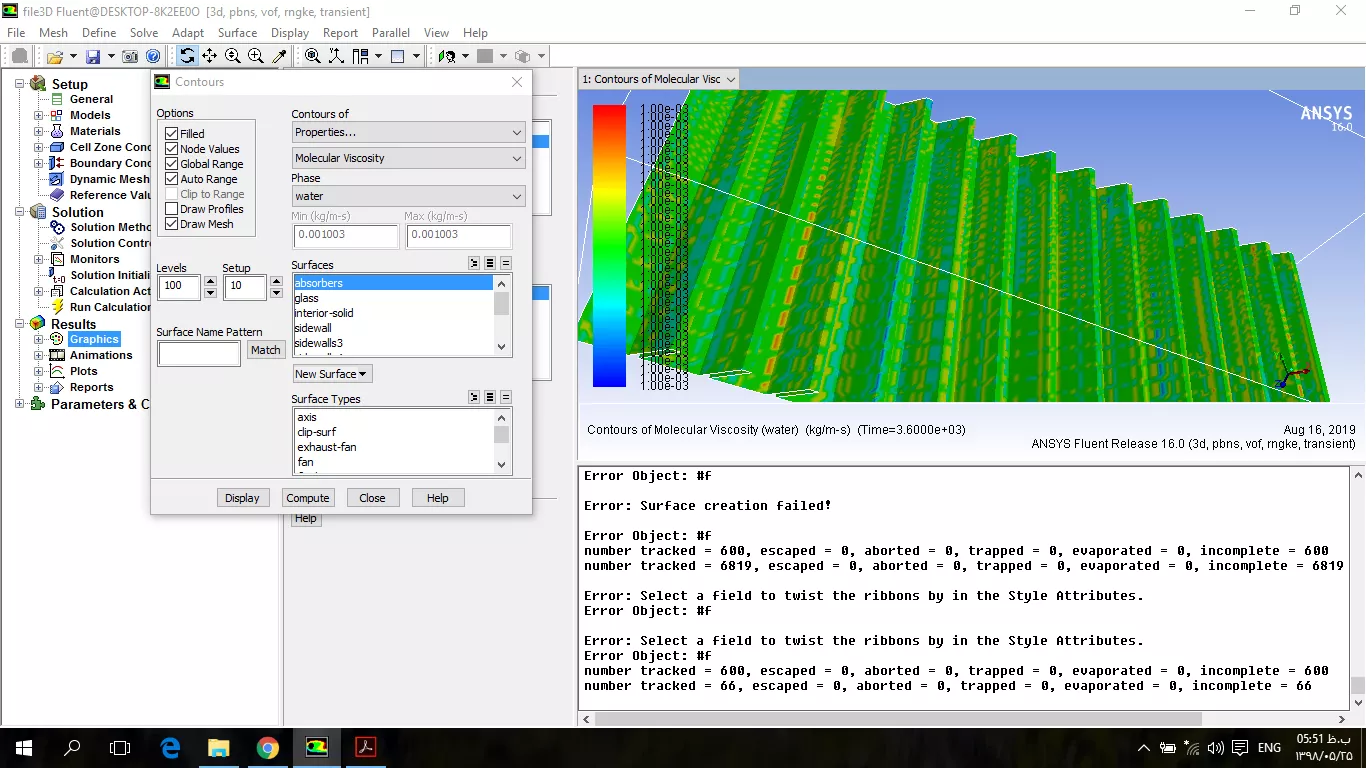Toggle the Draw Mesh checkbox
This screenshot has width=1366, height=768.
point(172,223)
